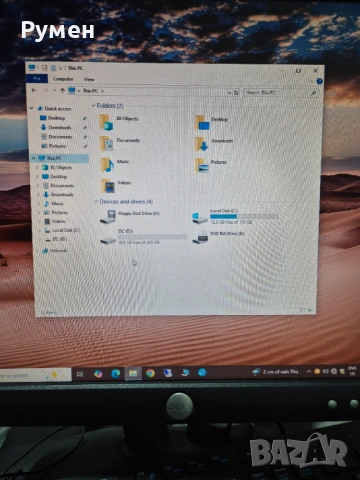This screenshot has height=480, width=360.
Task: Open the Music folder in main pane
Action: coord(107,165)
